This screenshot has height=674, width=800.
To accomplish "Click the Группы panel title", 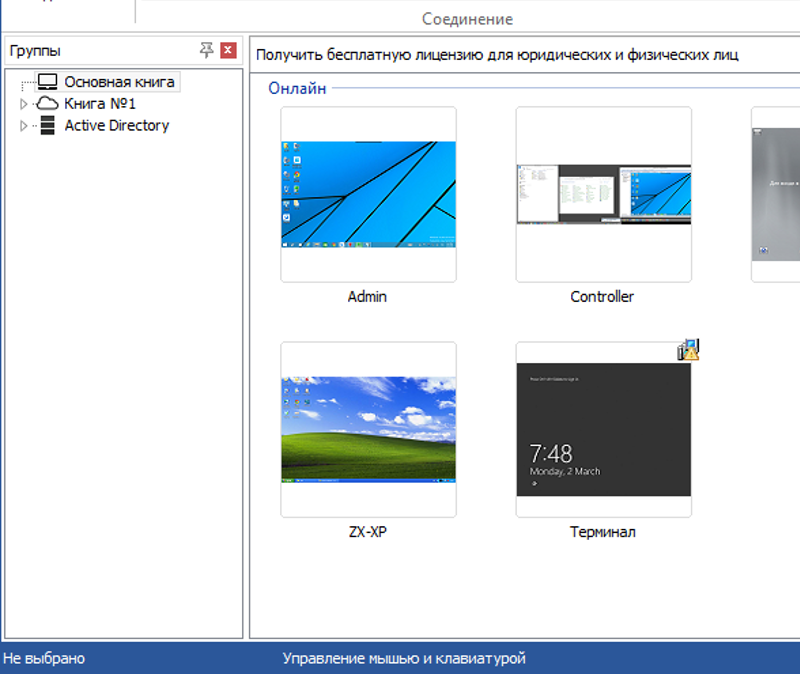I will click(x=35, y=51).
